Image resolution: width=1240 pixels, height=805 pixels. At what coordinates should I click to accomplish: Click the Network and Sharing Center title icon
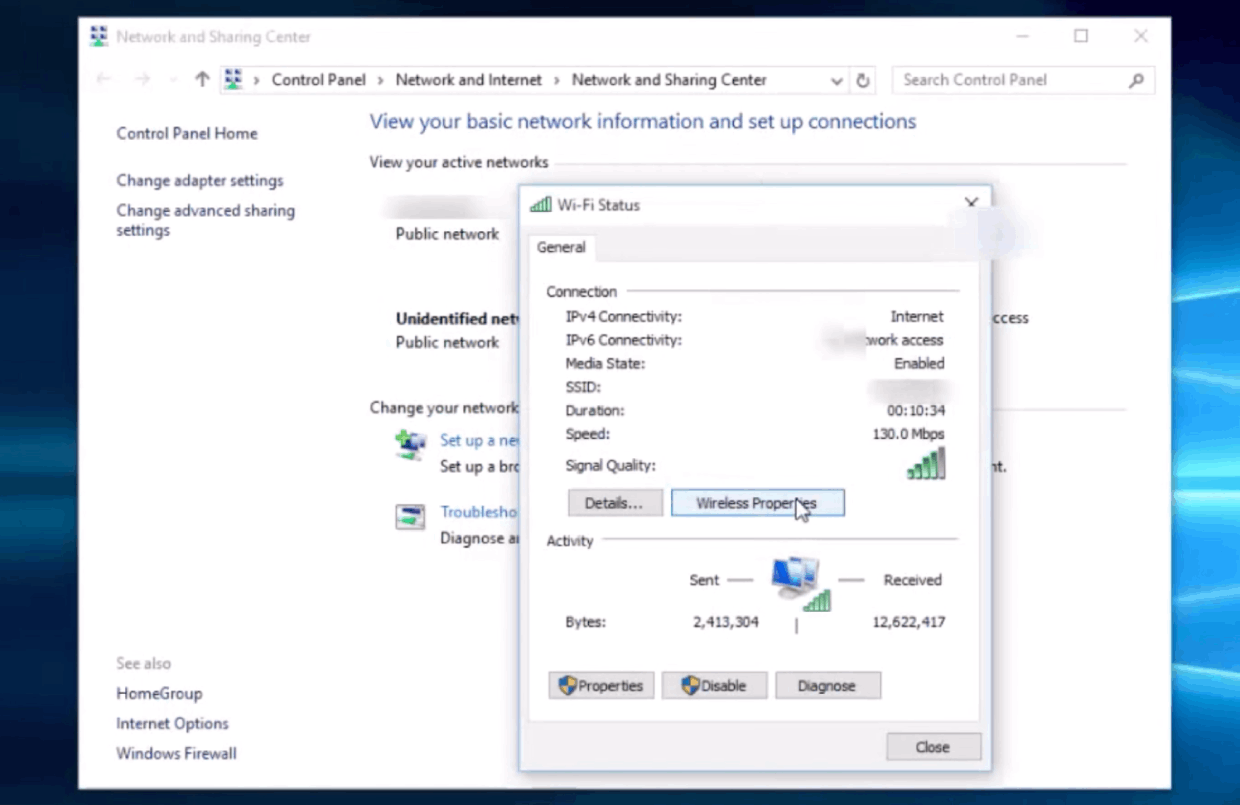[98, 37]
